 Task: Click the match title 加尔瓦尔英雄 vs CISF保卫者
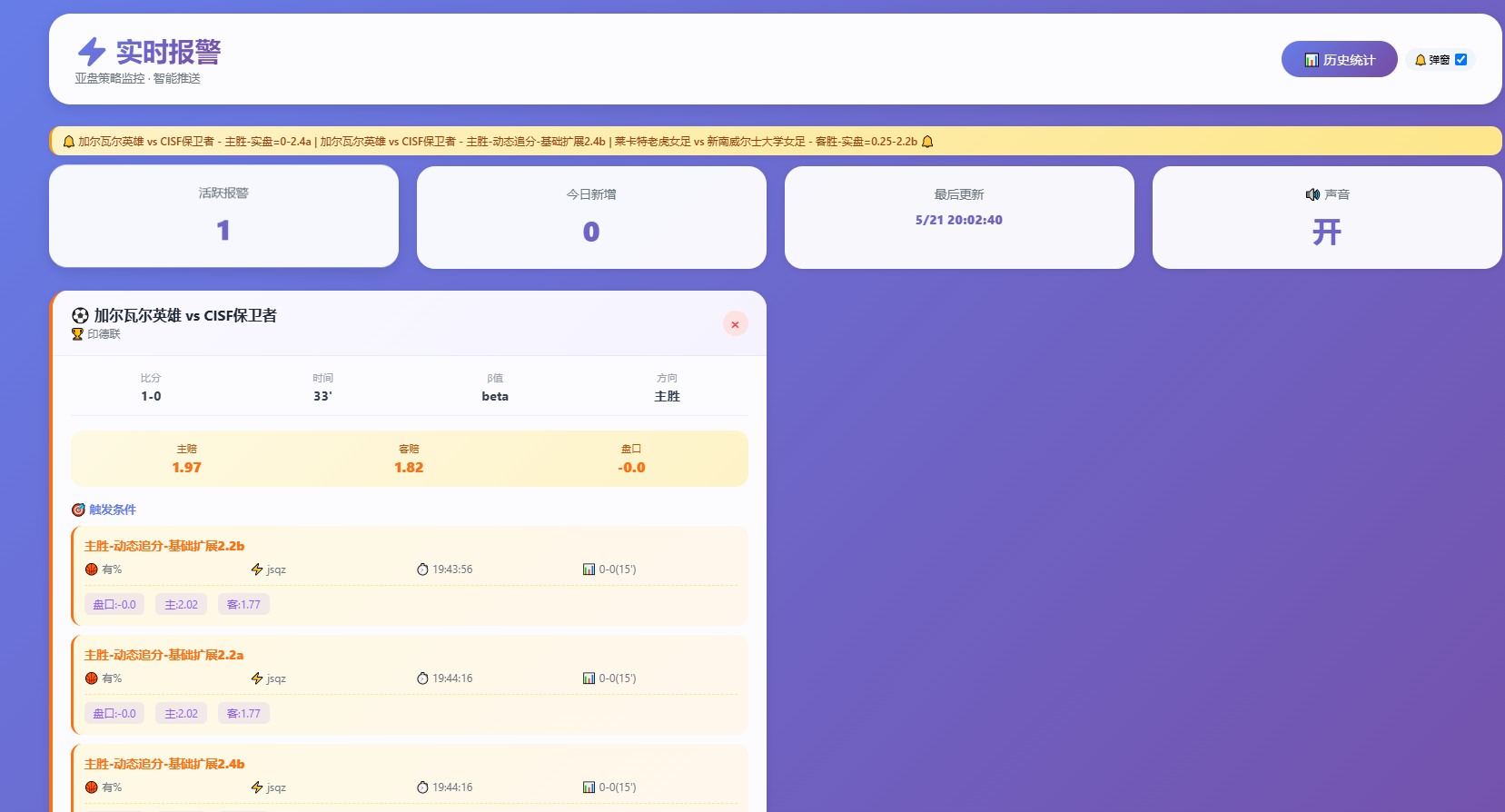185,315
